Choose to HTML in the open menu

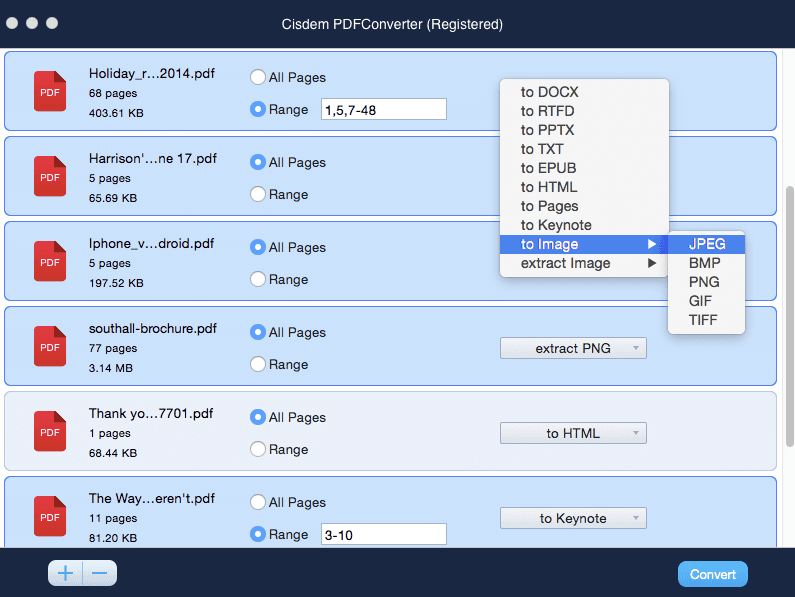tap(584, 187)
